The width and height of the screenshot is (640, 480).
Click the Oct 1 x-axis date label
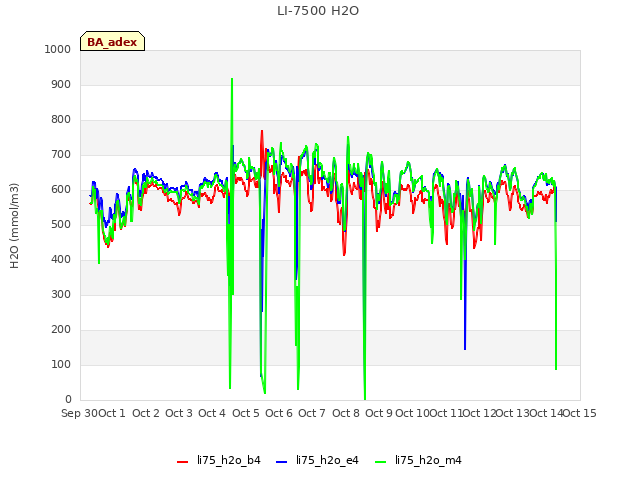pos(112,413)
